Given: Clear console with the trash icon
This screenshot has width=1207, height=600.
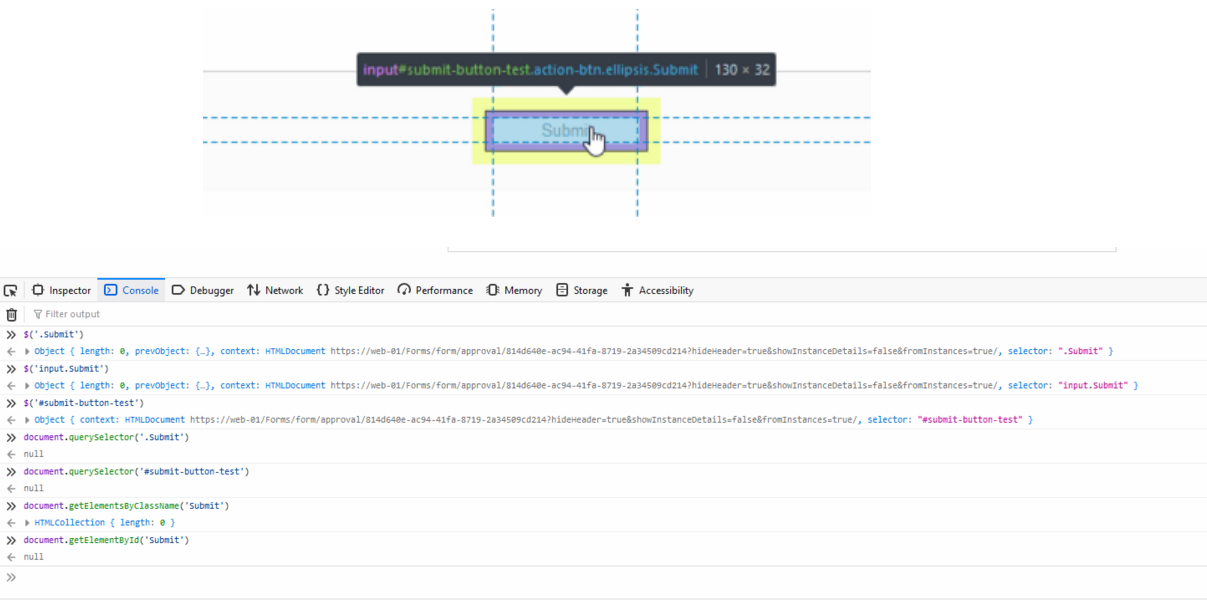Looking at the screenshot, I should (x=12, y=314).
